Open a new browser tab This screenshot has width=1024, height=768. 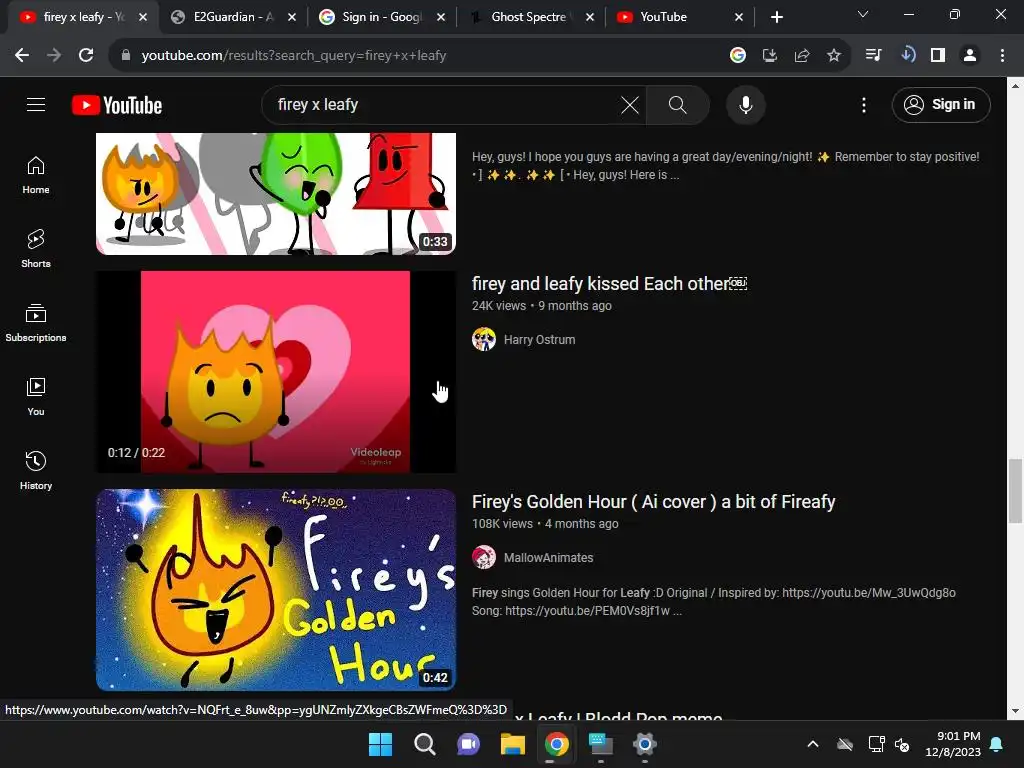tap(776, 17)
